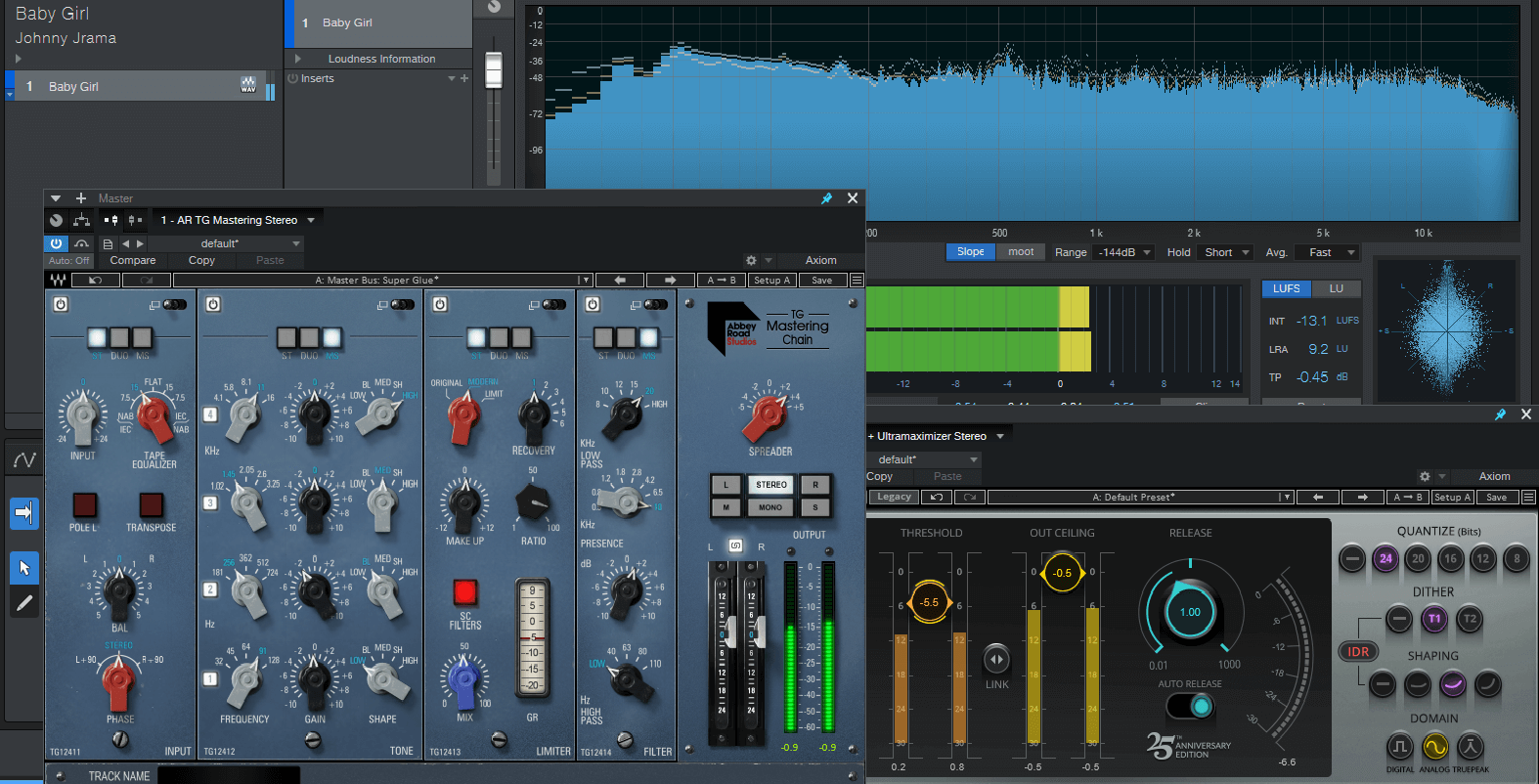Copy A to B in TG Mastering toolbar
This screenshot has height=784, width=1539.
pos(722,281)
